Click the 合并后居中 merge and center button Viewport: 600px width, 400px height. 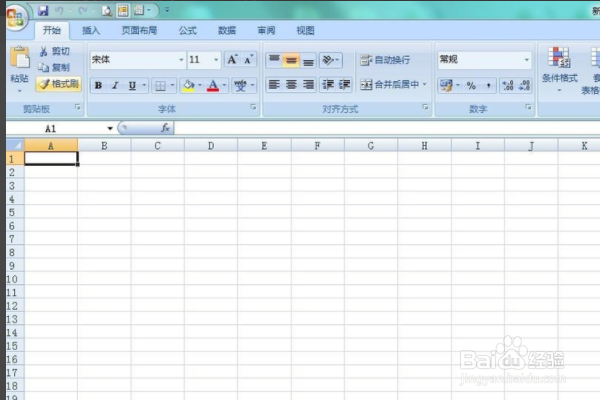click(390, 85)
